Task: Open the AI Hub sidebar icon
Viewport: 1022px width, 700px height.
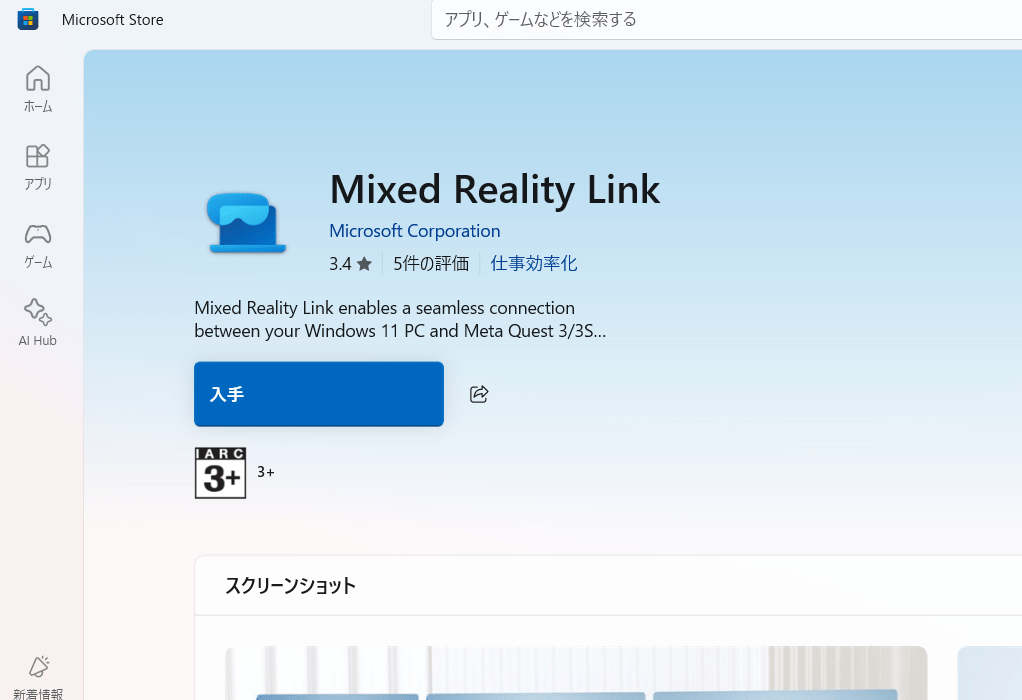Action: (x=37, y=320)
